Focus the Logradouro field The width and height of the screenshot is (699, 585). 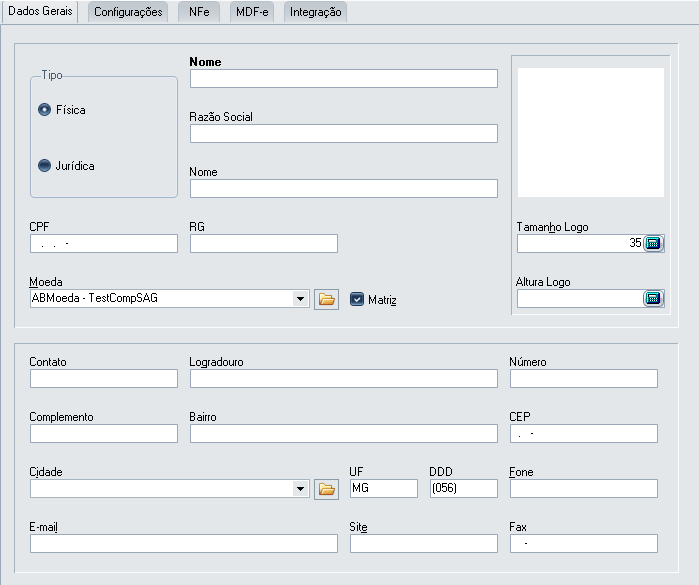pos(344,379)
